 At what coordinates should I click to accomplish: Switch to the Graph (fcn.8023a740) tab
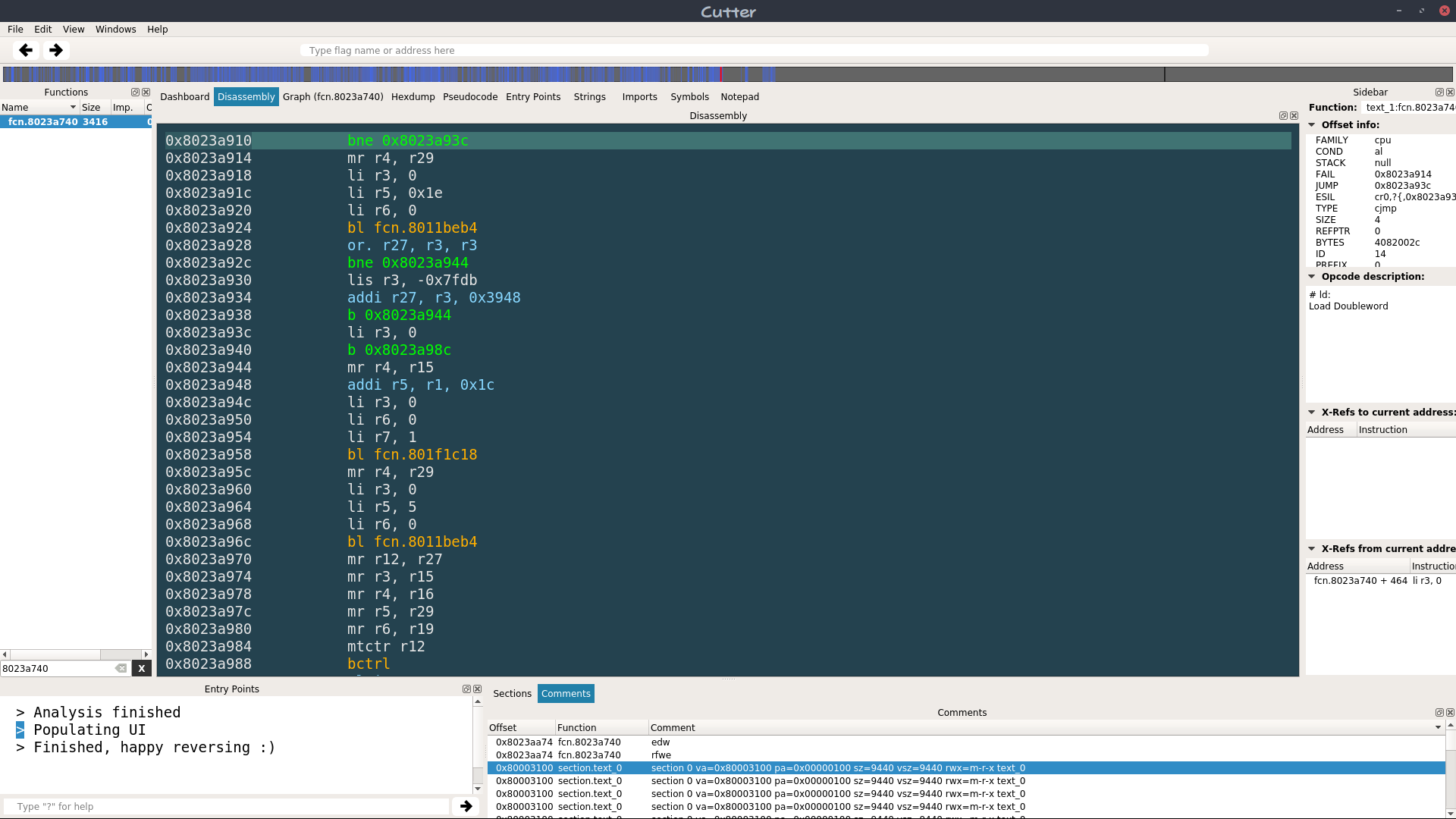[x=333, y=97]
